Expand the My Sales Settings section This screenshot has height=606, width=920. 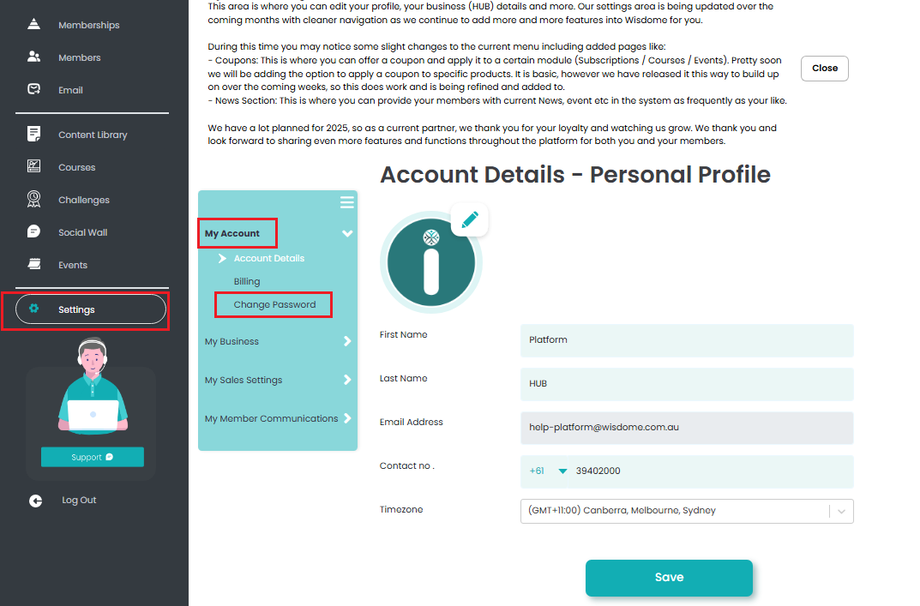347,380
